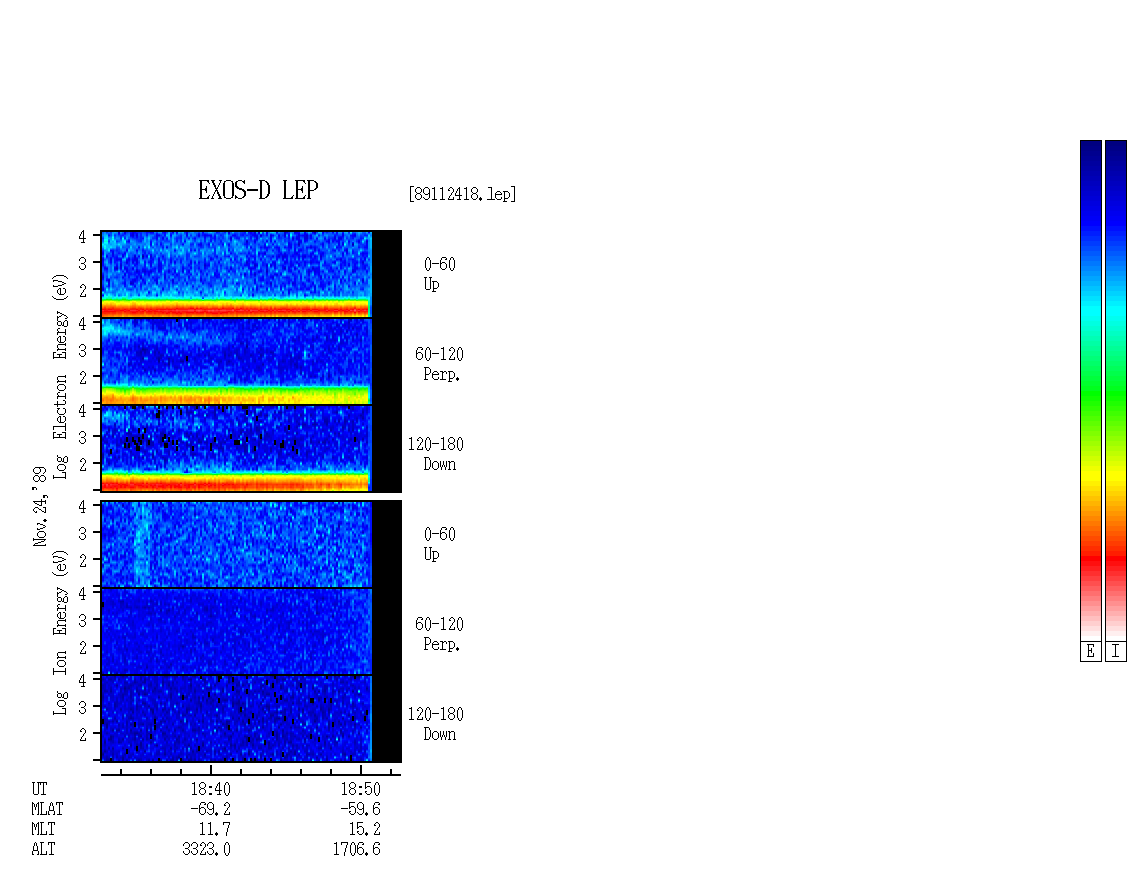Image resolution: width=1130 pixels, height=875 pixels.
Task: Click the Log Ion Energy (eV) axis label
Action: click(60, 633)
